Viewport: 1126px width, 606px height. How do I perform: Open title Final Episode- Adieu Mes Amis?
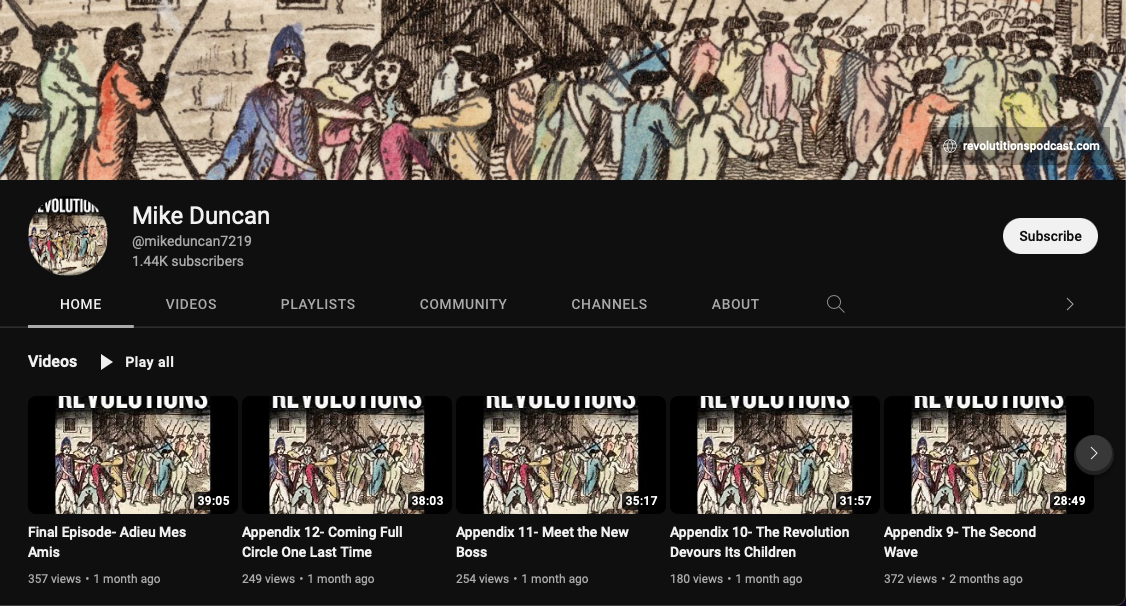tap(107, 542)
